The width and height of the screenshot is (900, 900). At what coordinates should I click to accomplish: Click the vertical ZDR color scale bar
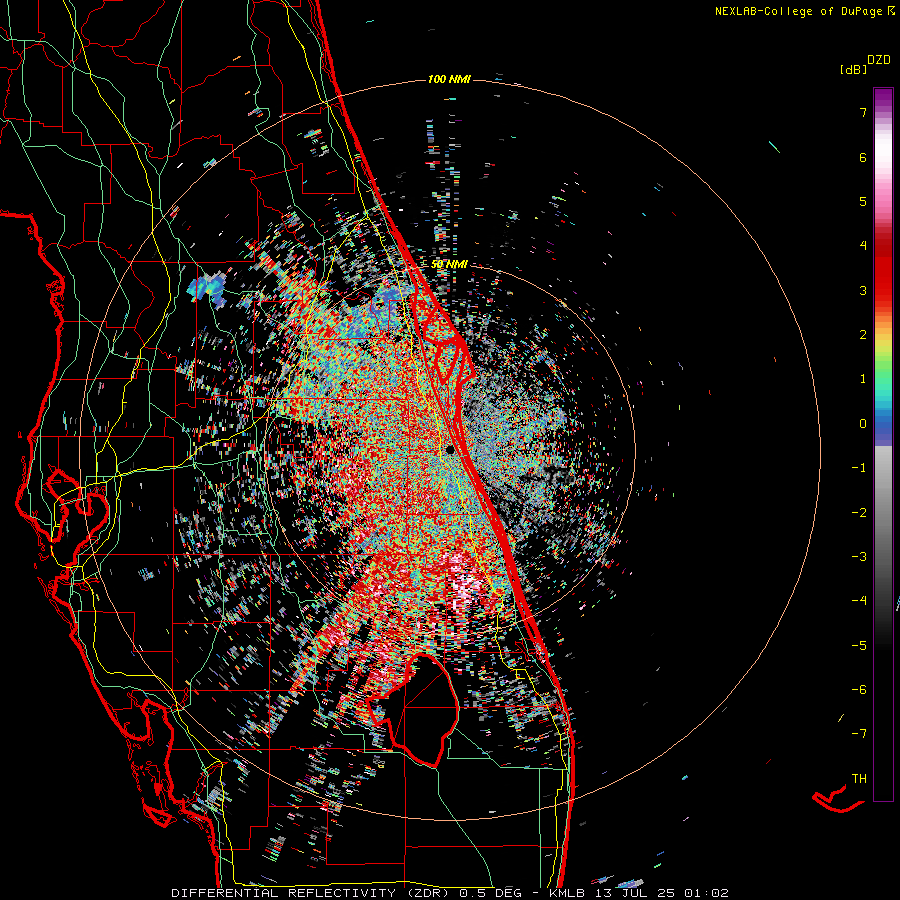coord(883,444)
